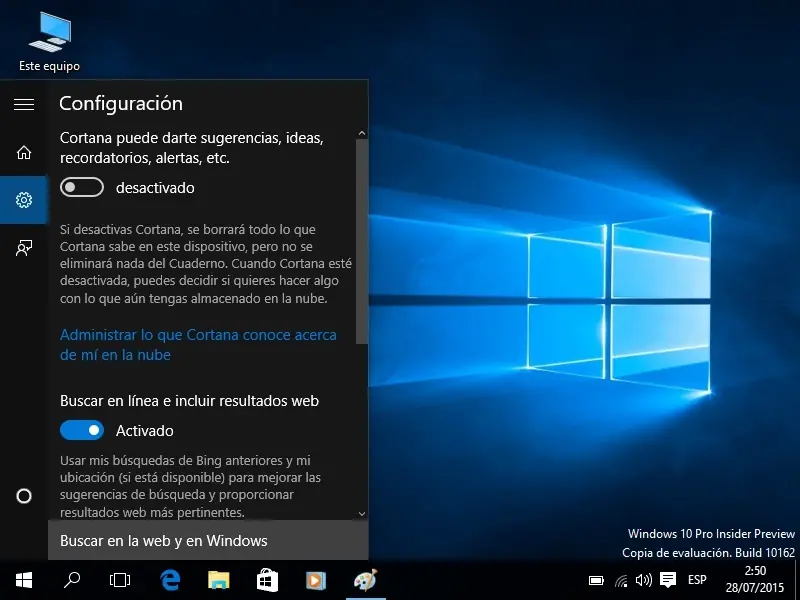Screen dimensions: 800x600
Task: Click the Cortana circle icon
Action: point(24,496)
